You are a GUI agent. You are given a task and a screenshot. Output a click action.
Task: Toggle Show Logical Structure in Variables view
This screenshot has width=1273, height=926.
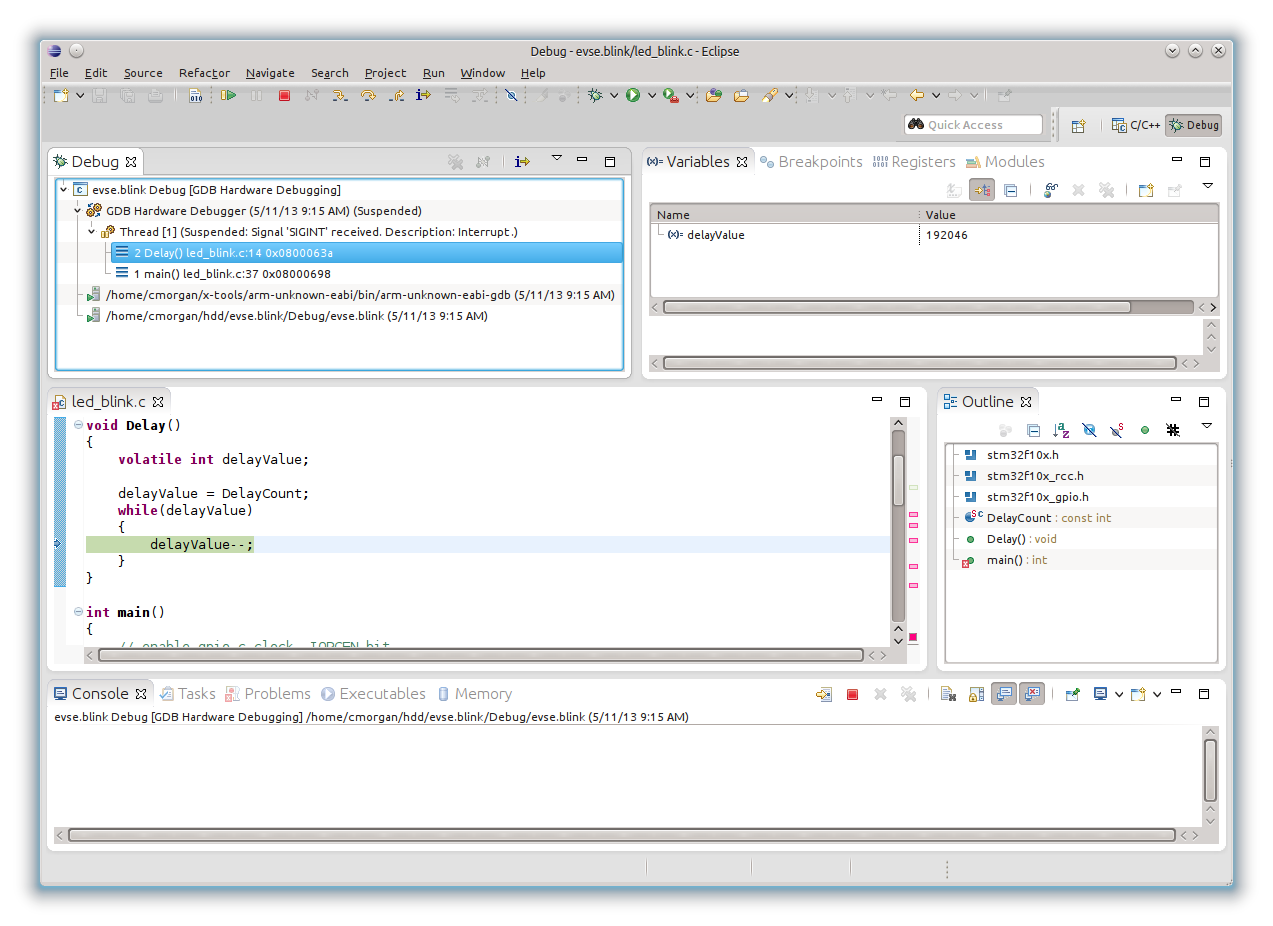[982, 190]
